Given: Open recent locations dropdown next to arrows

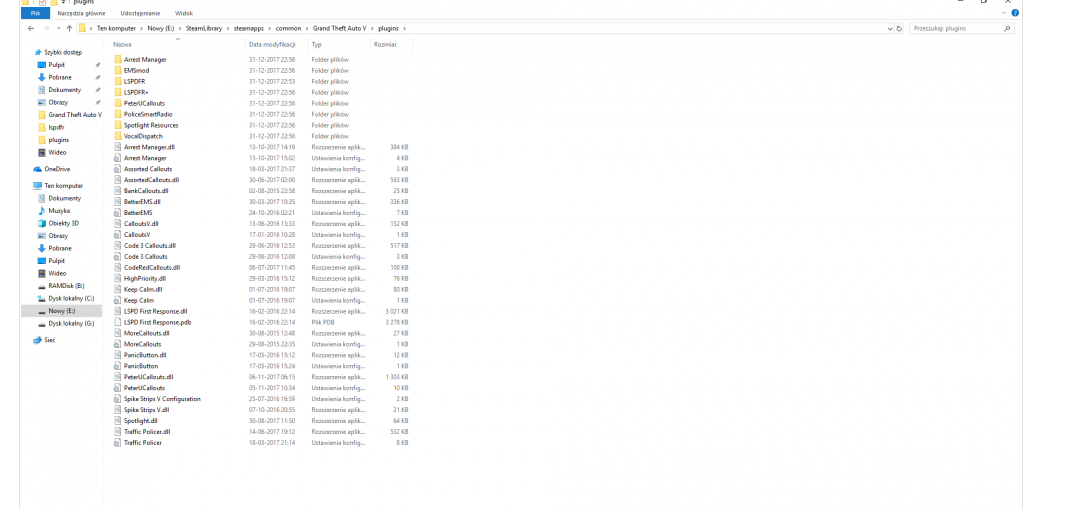Looking at the screenshot, I should pyautogui.click(x=58, y=28).
